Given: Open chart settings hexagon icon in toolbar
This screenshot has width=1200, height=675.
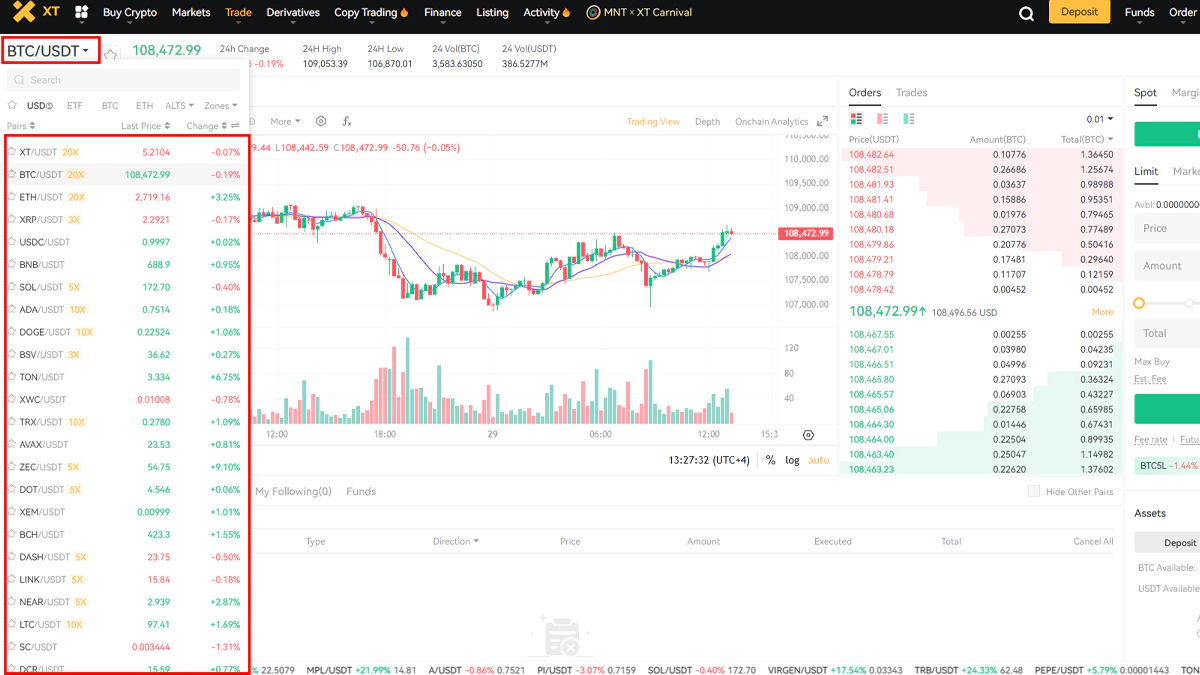Looking at the screenshot, I should (321, 121).
